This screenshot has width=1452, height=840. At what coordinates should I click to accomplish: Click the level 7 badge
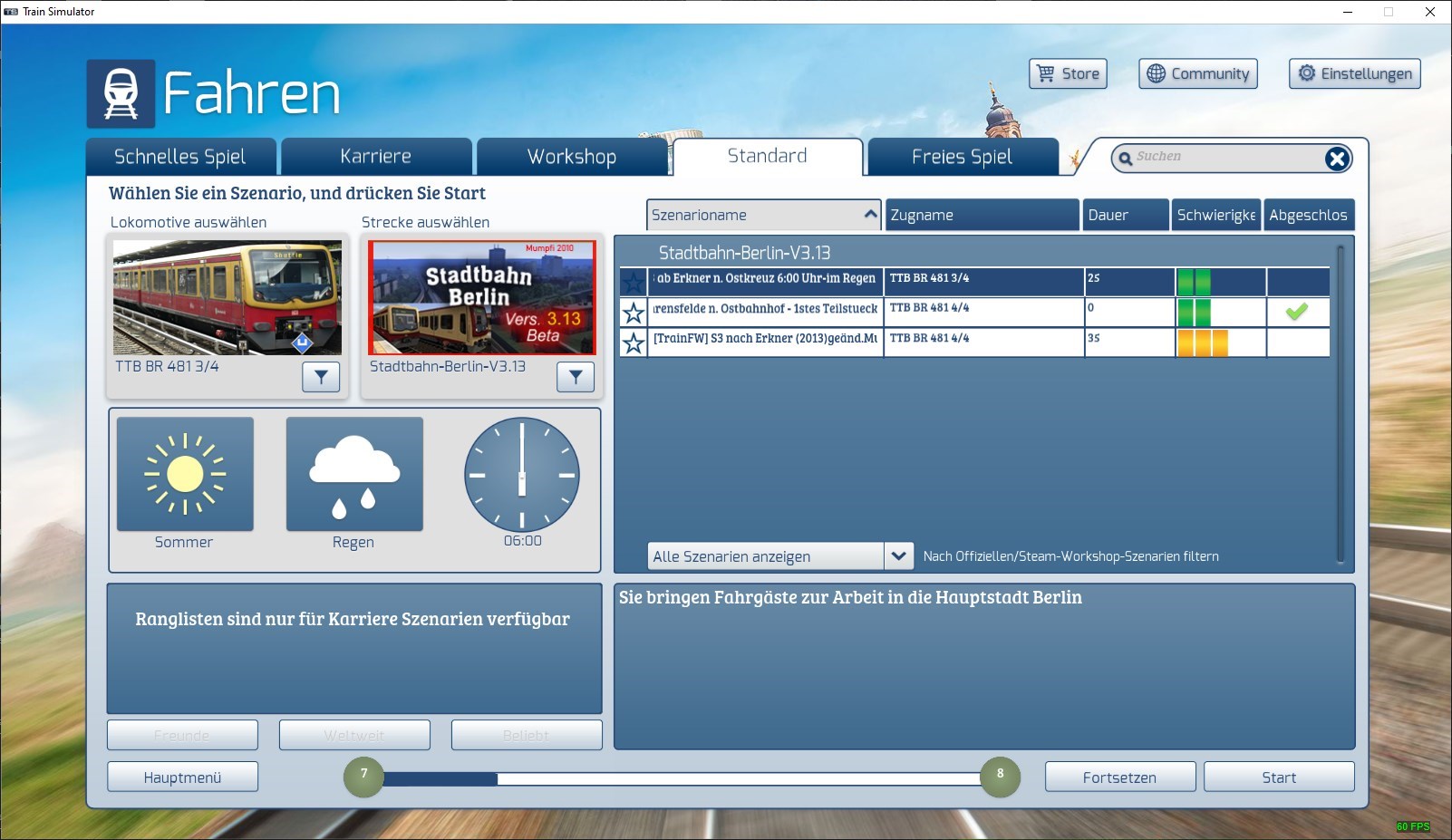pos(364,777)
